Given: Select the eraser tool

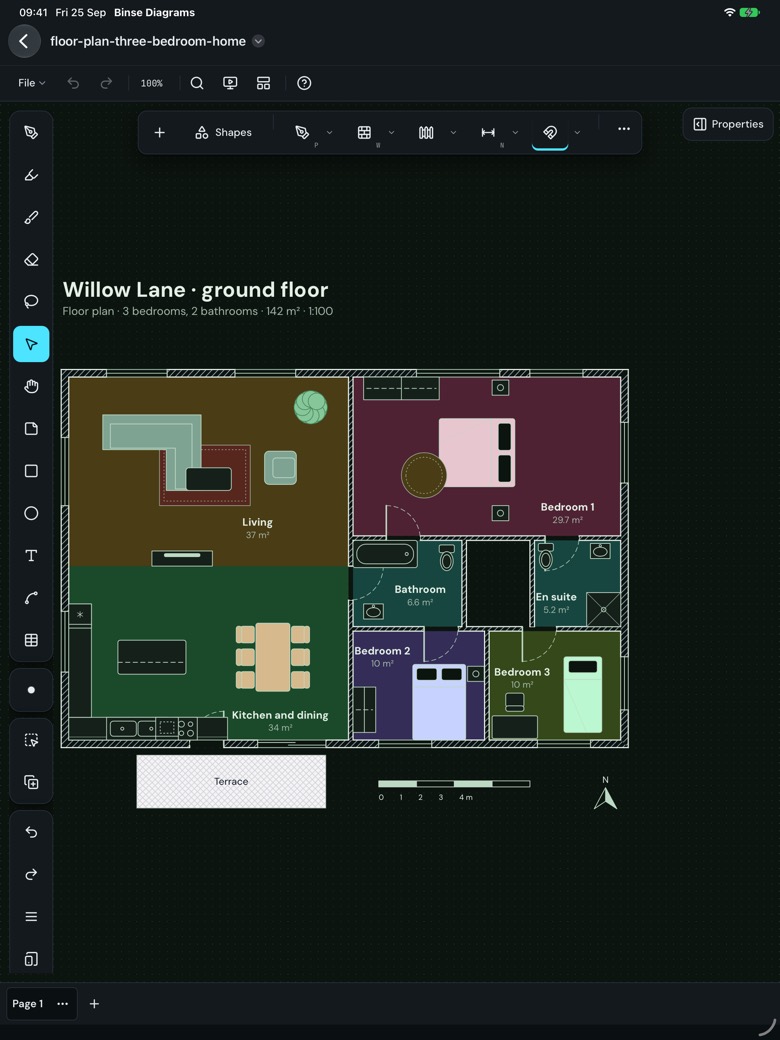Looking at the screenshot, I should (31, 259).
